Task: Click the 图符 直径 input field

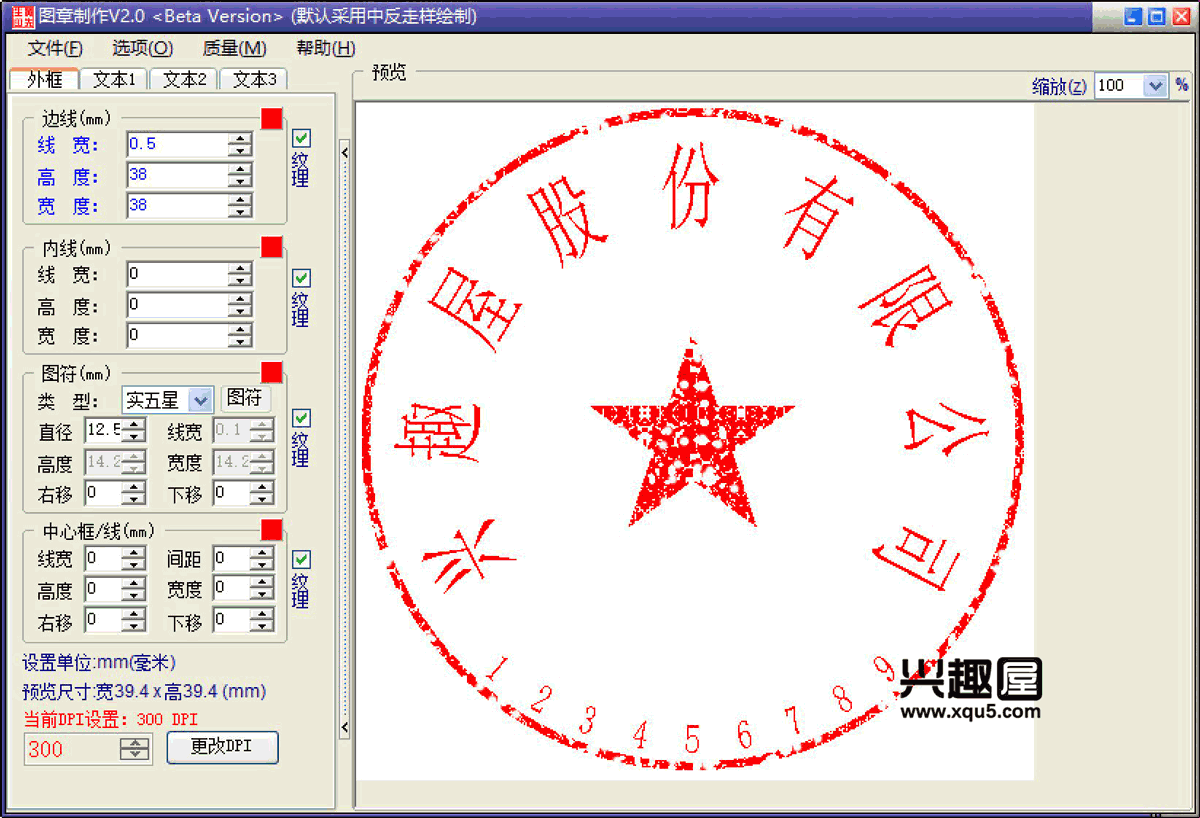Action: click(103, 430)
